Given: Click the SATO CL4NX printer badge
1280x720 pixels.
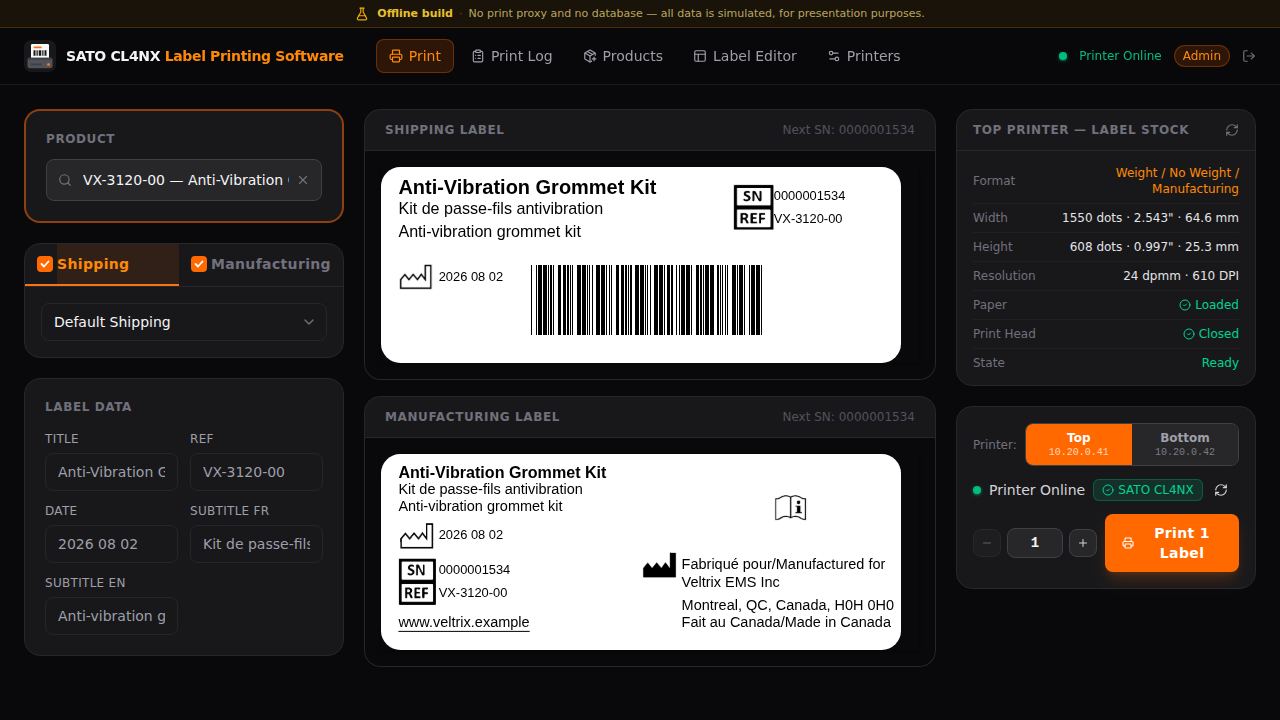Looking at the screenshot, I should tap(1148, 490).
